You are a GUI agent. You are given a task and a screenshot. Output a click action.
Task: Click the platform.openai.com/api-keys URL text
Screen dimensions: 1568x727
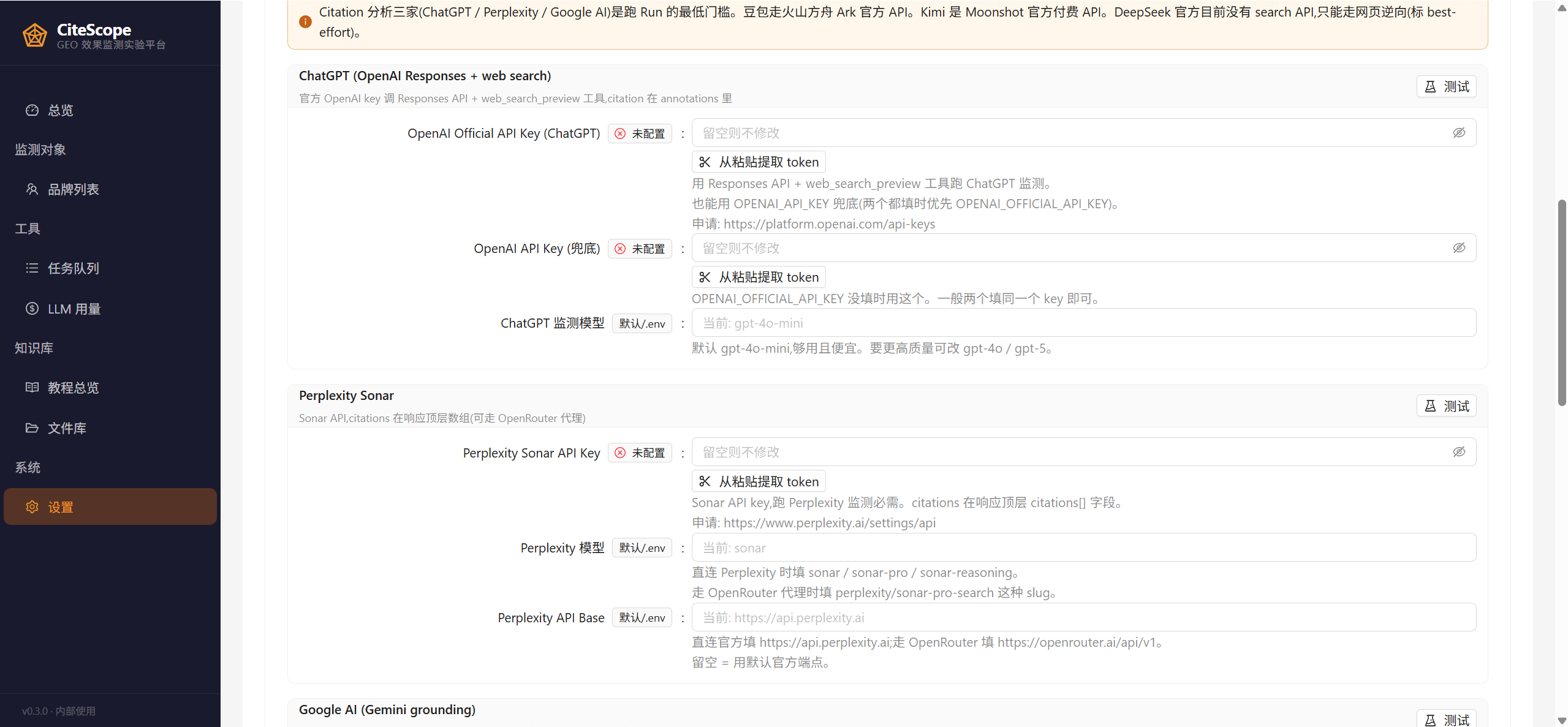pos(829,224)
